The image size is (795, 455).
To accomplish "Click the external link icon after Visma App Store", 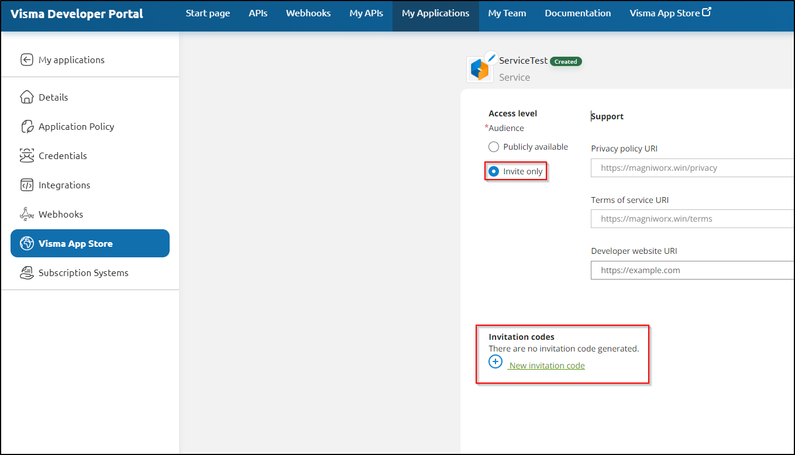I will [x=706, y=12].
